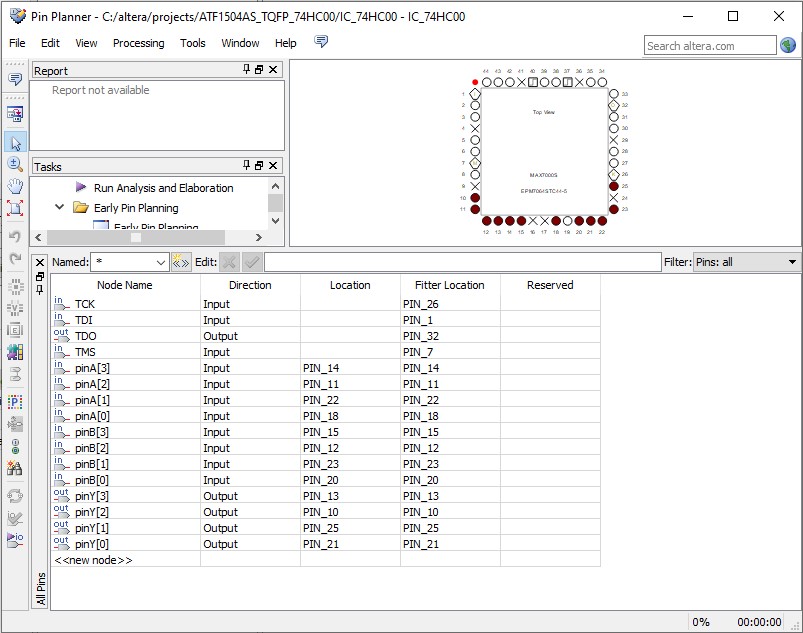Viewport: 803px width, 633px height.
Task: Click the Undo icon
Action: point(14,235)
